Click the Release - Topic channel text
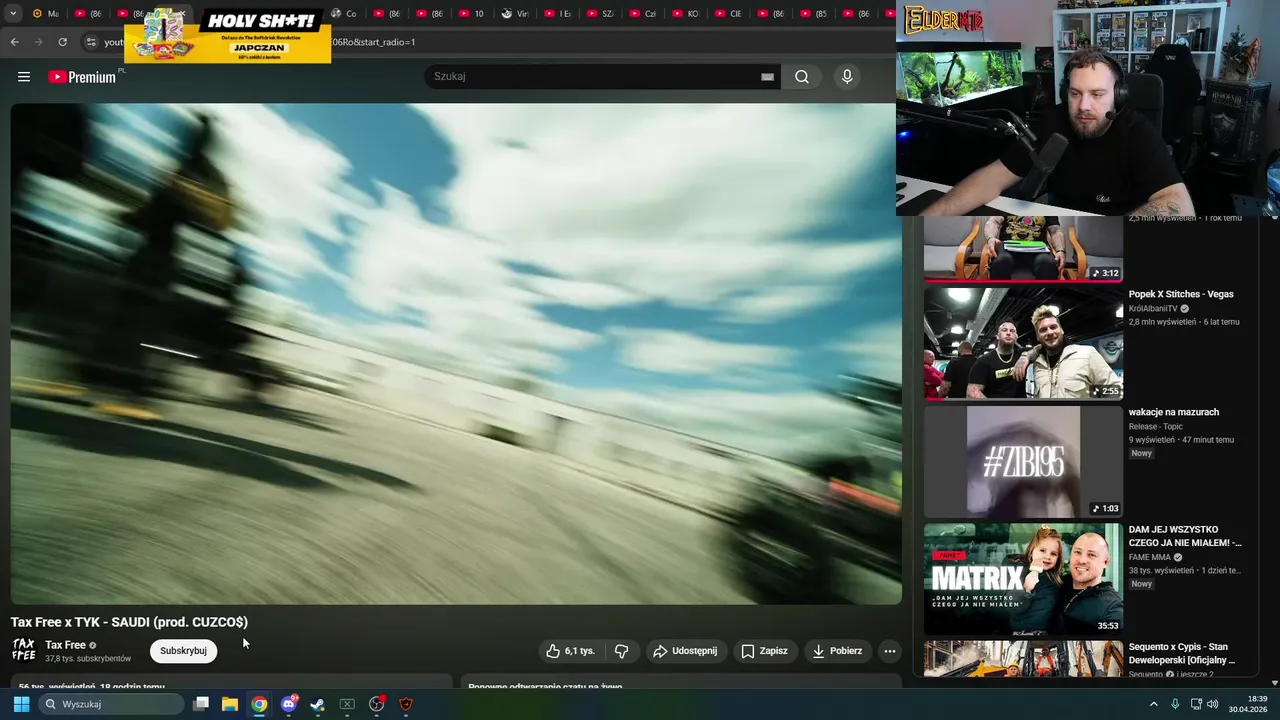The width and height of the screenshot is (1280, 720). [x=1155, y=426]
